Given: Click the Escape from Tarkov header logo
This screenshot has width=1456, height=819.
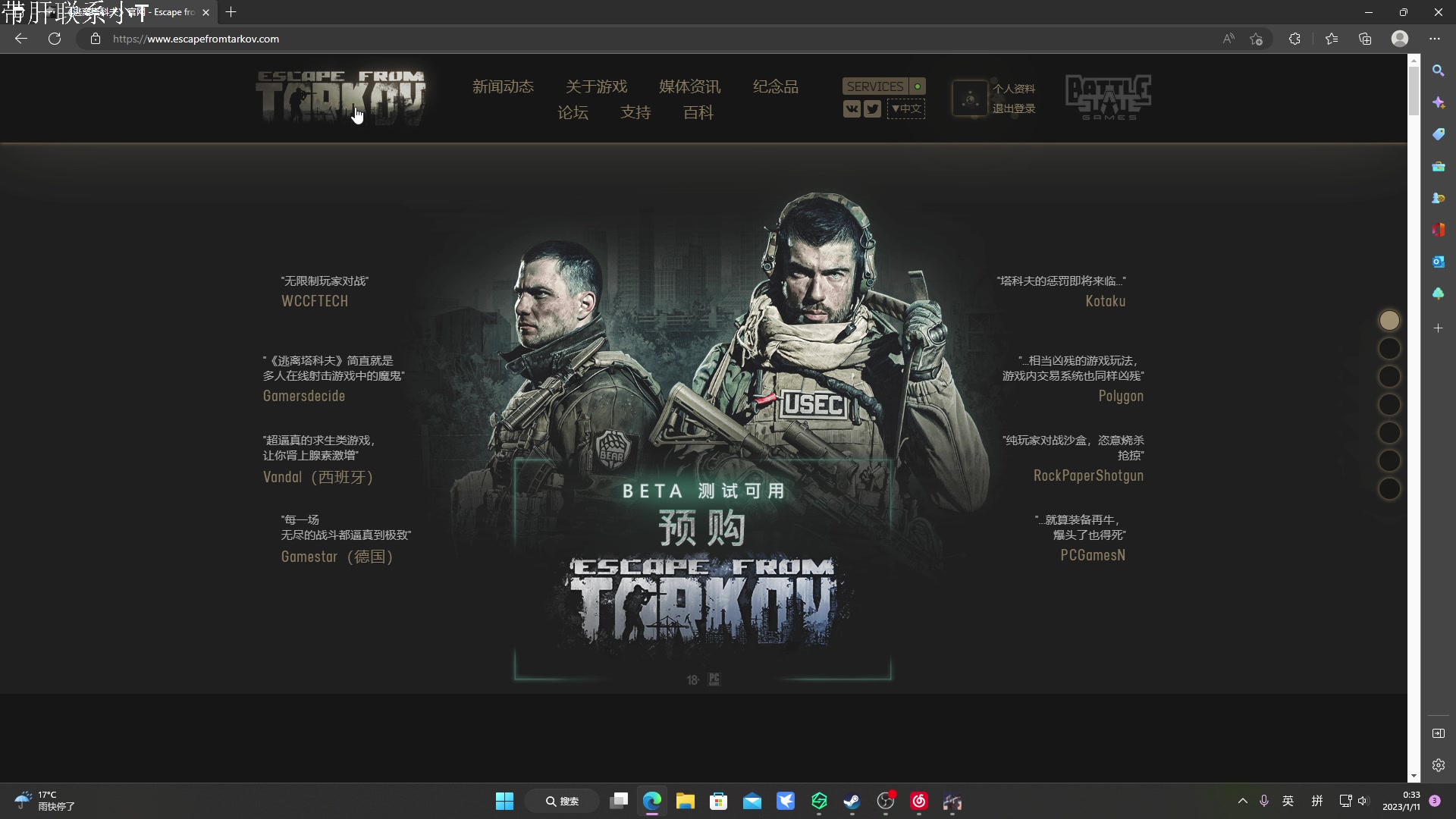Looking at the screenshot, I should click(340, 97).
